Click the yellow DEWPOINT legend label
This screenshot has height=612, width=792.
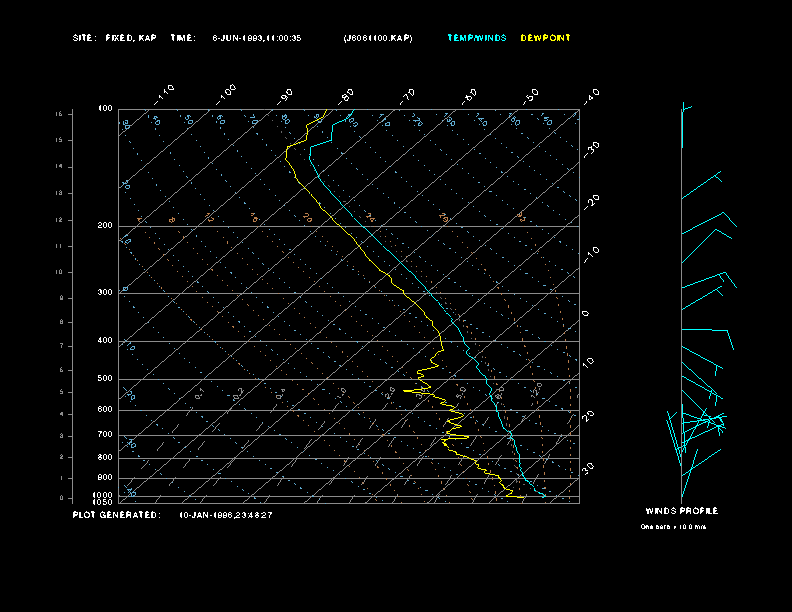tap(545, 38)
